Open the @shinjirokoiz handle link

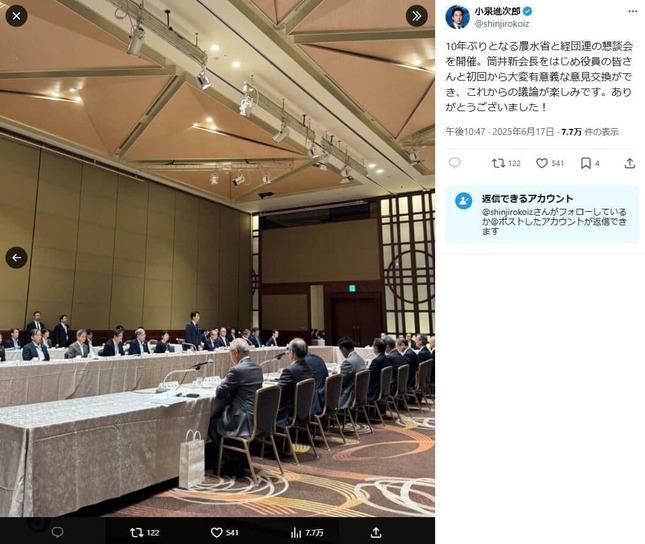click(502, 24)
